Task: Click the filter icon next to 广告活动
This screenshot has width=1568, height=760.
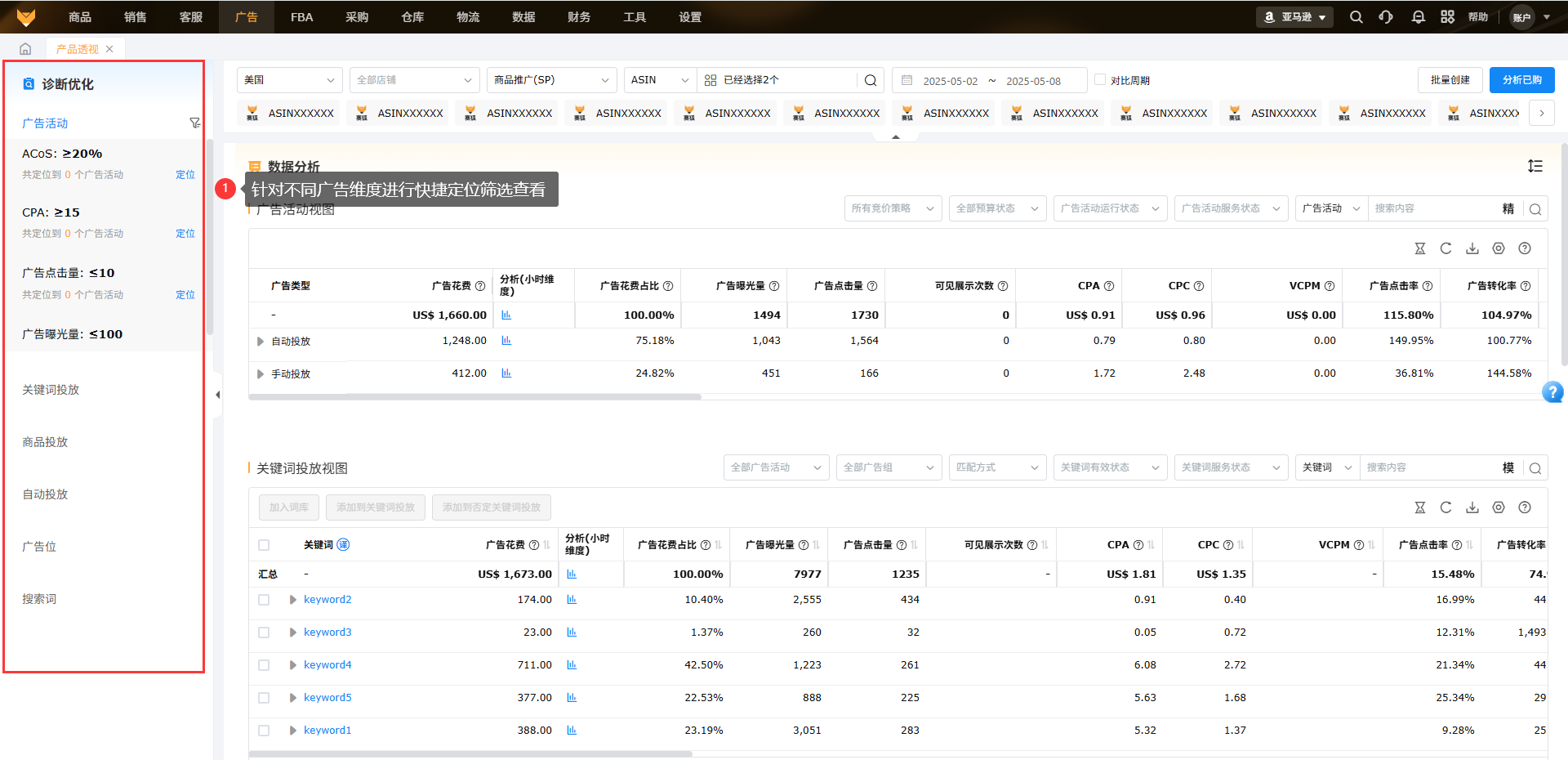Action: click(194, 123)
